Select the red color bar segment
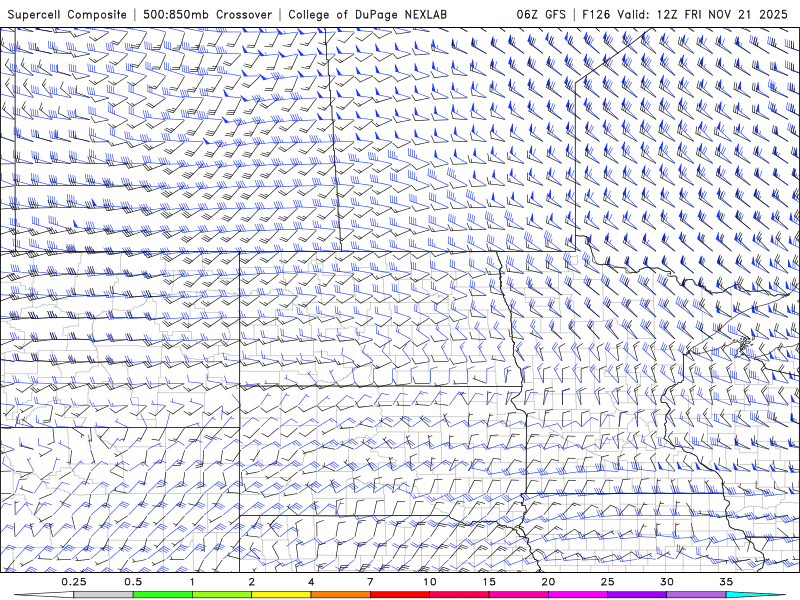The height and width of the screenshot is (600, 800). click(x=399, y=595)
